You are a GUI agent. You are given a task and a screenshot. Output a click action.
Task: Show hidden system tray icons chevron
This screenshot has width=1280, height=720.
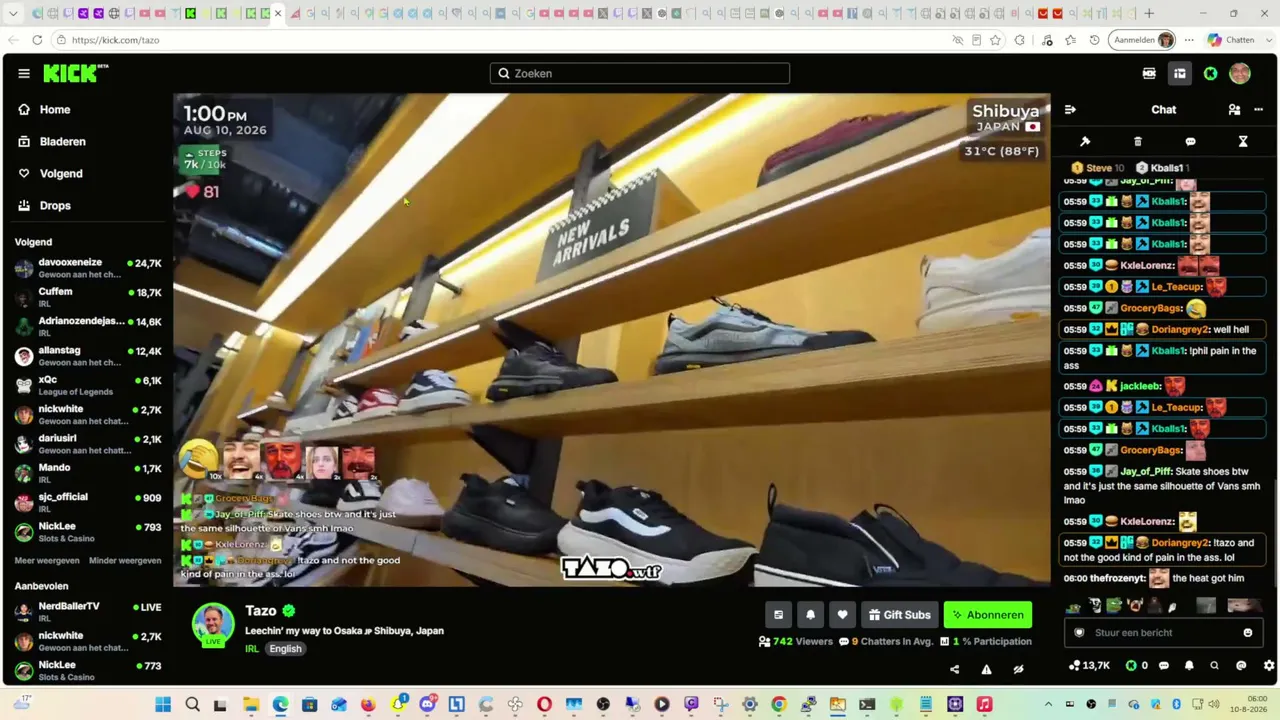[1048, 705]
